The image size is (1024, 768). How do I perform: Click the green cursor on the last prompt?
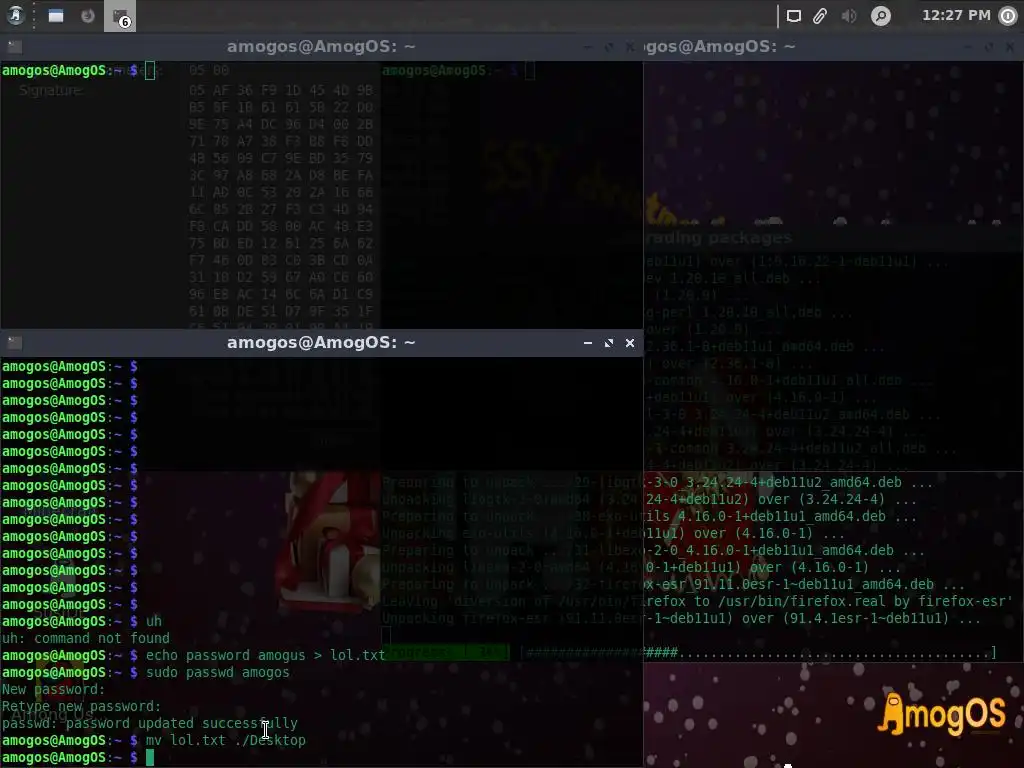click(x=150, y=758)
